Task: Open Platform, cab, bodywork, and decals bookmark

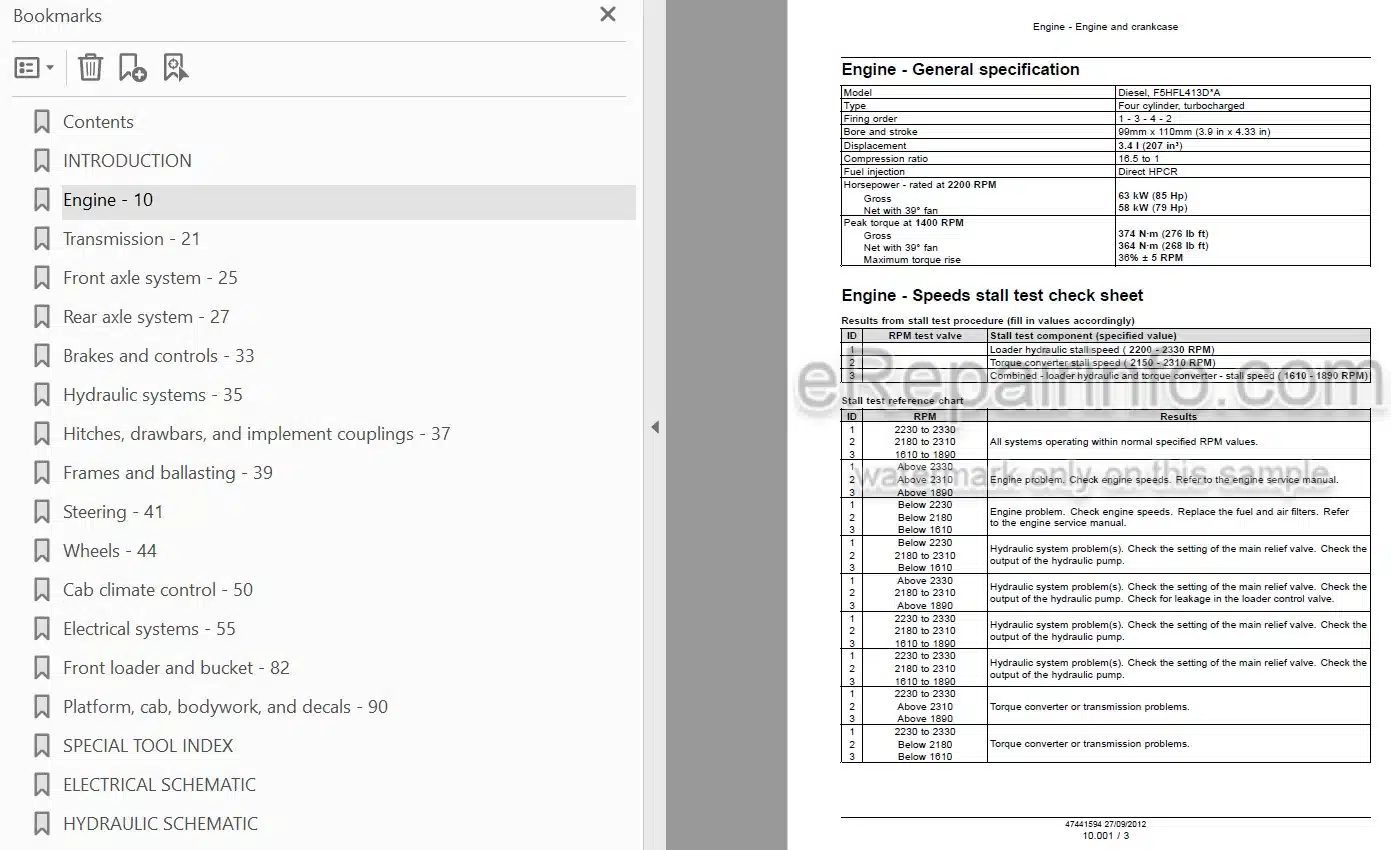Action: 225,707
